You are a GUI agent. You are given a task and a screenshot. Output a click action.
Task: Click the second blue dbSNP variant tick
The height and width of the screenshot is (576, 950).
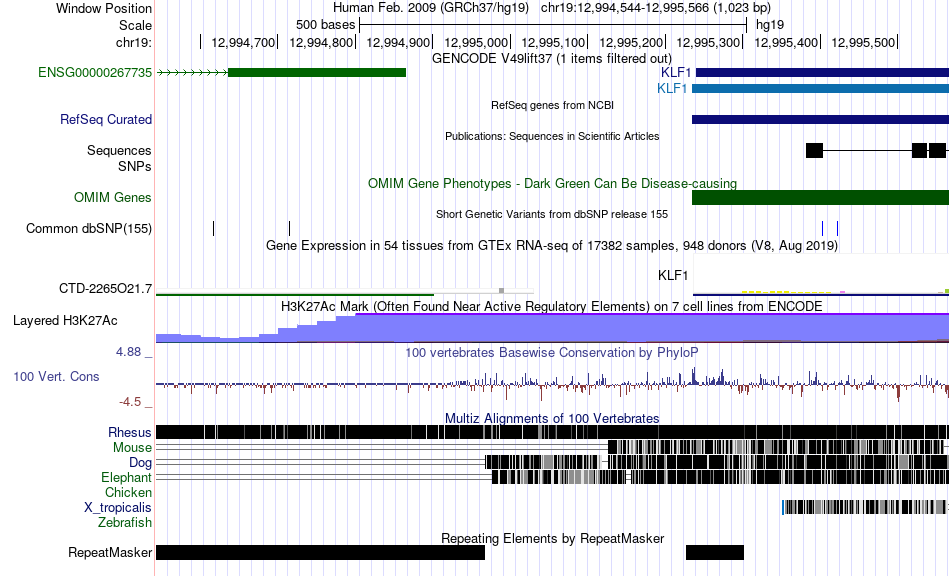(x=837, y=228)
